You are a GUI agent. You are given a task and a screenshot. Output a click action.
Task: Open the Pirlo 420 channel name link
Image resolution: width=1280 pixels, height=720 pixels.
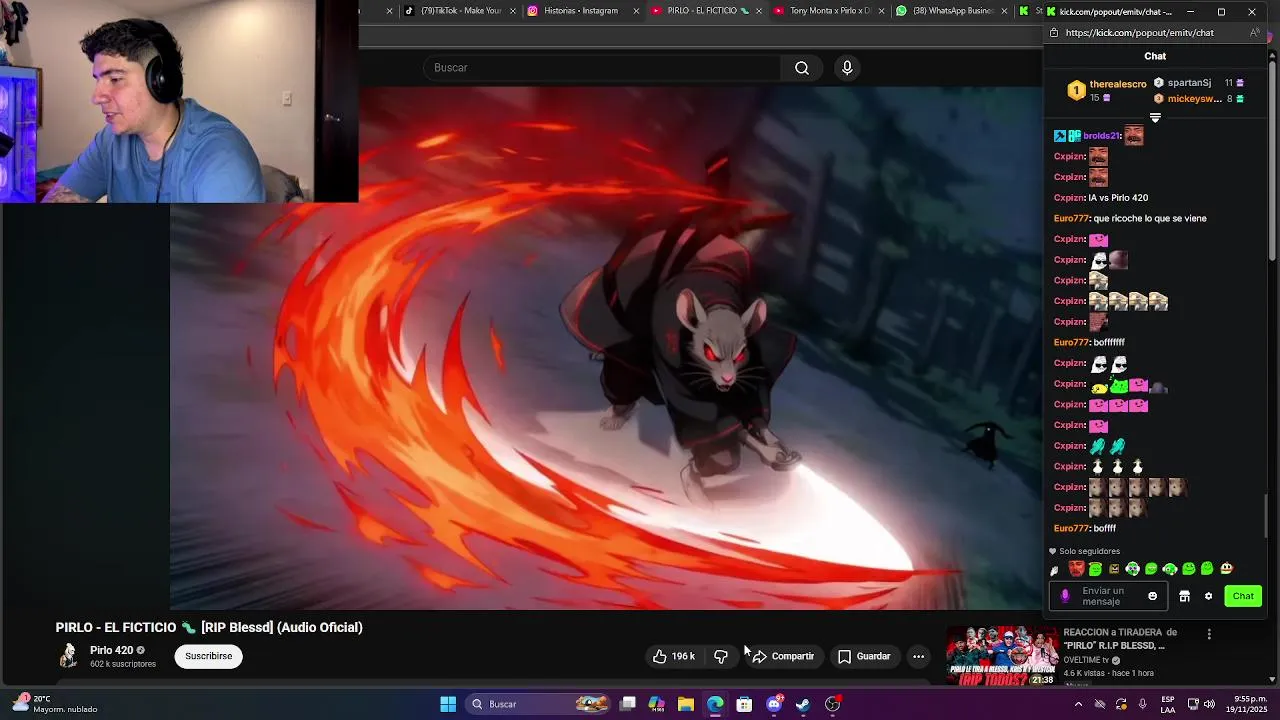click(111, 650)
